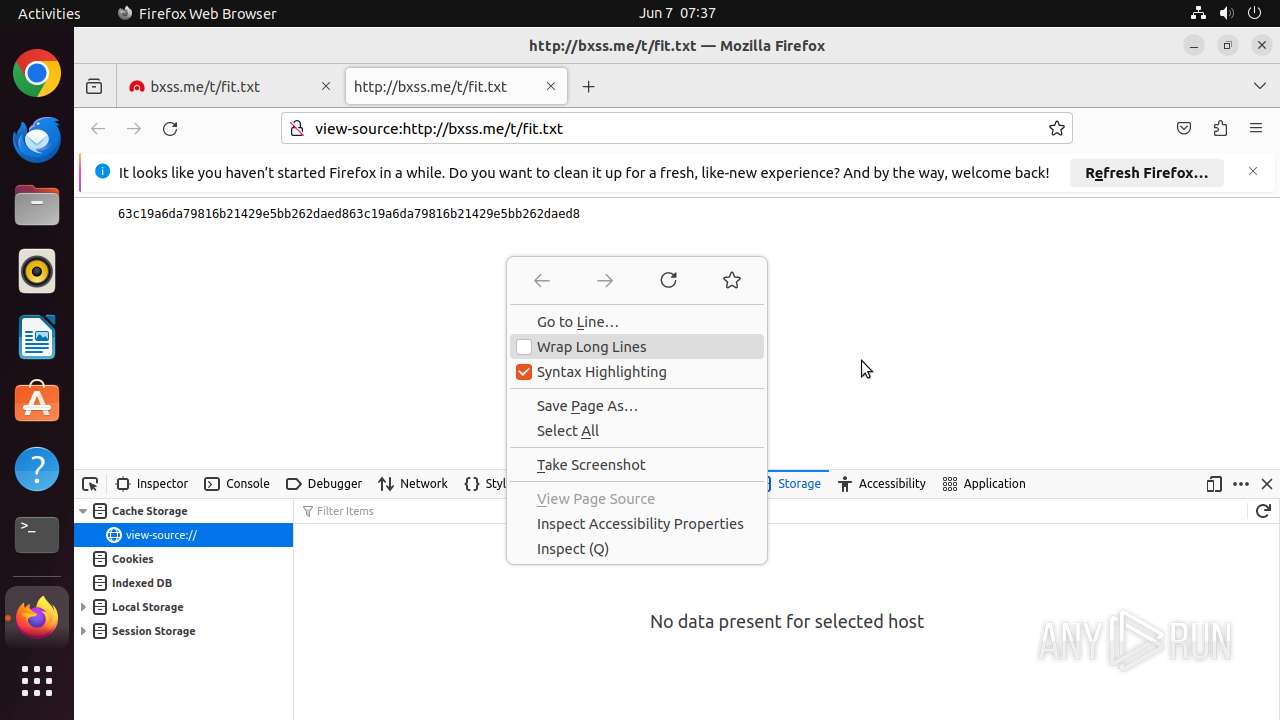Switch to the Inspector devtools tab
1280x720 pixels.
coord(152,484)
